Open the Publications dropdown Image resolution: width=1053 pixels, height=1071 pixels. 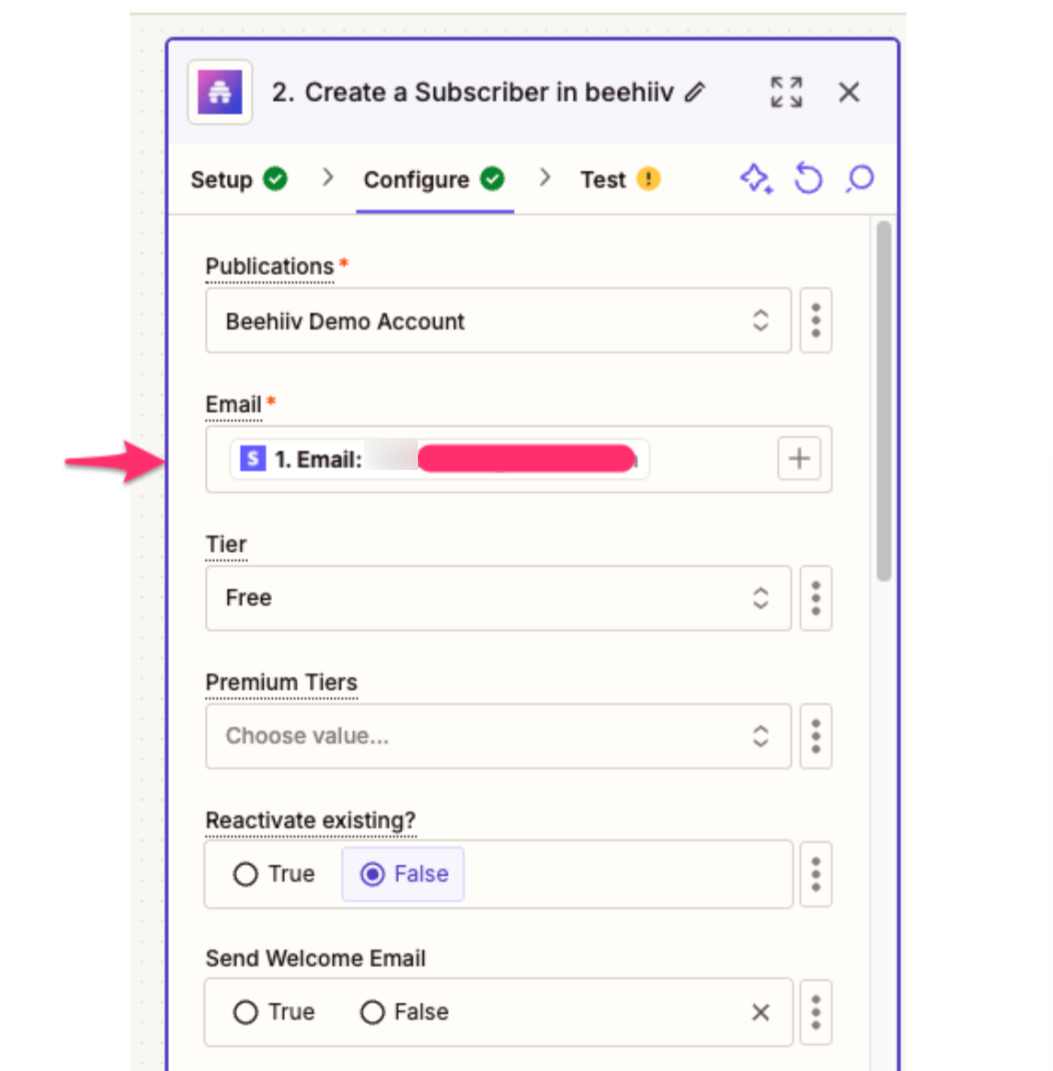point(498,321)
